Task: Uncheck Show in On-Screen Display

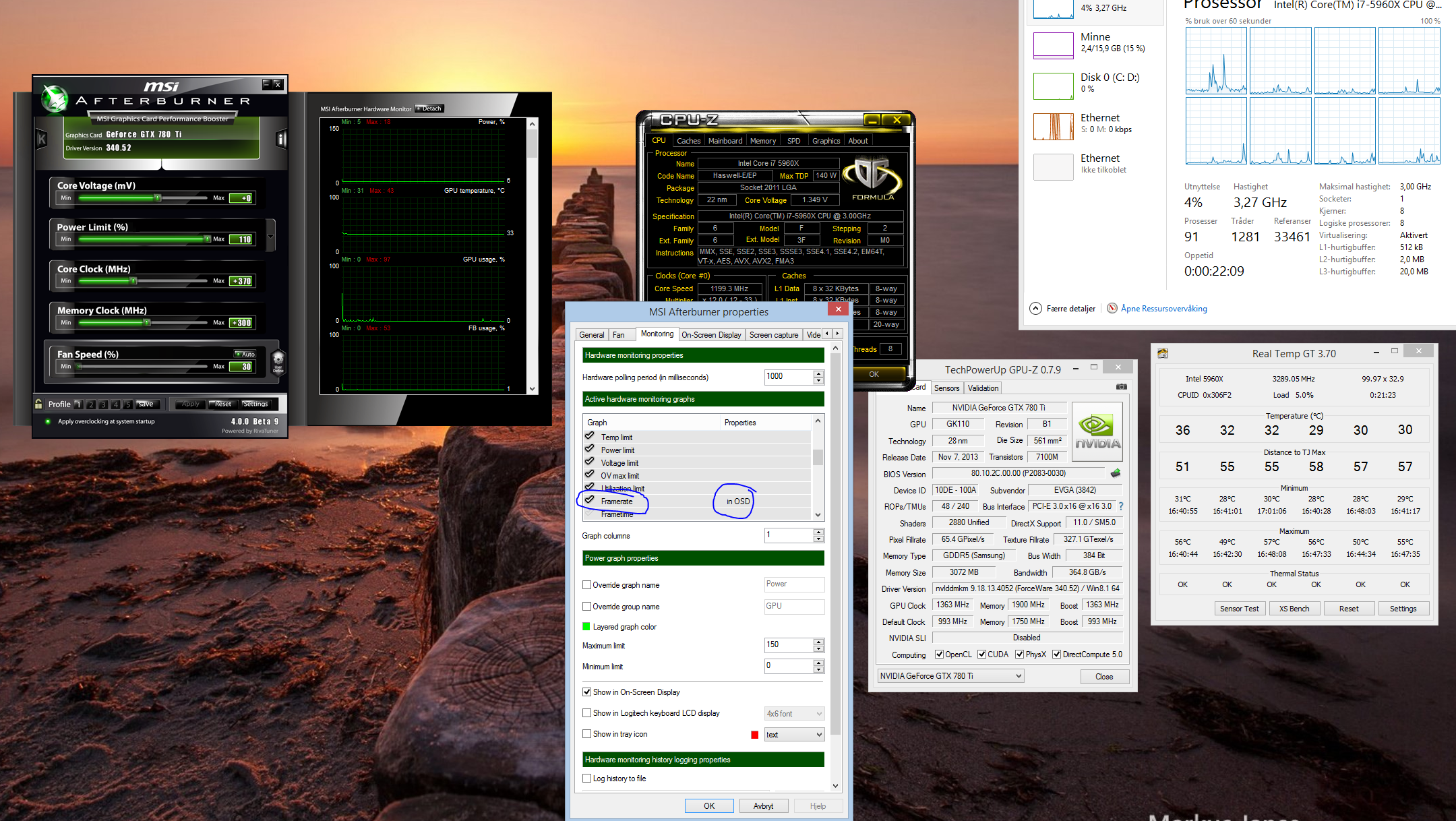Action: 587,692
